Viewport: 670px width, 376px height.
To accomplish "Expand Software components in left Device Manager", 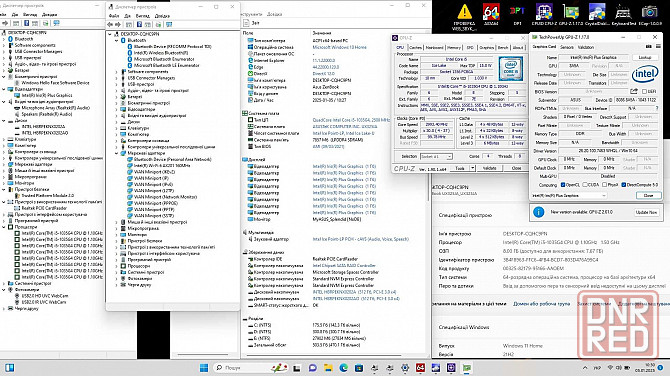I will point(4,45).
